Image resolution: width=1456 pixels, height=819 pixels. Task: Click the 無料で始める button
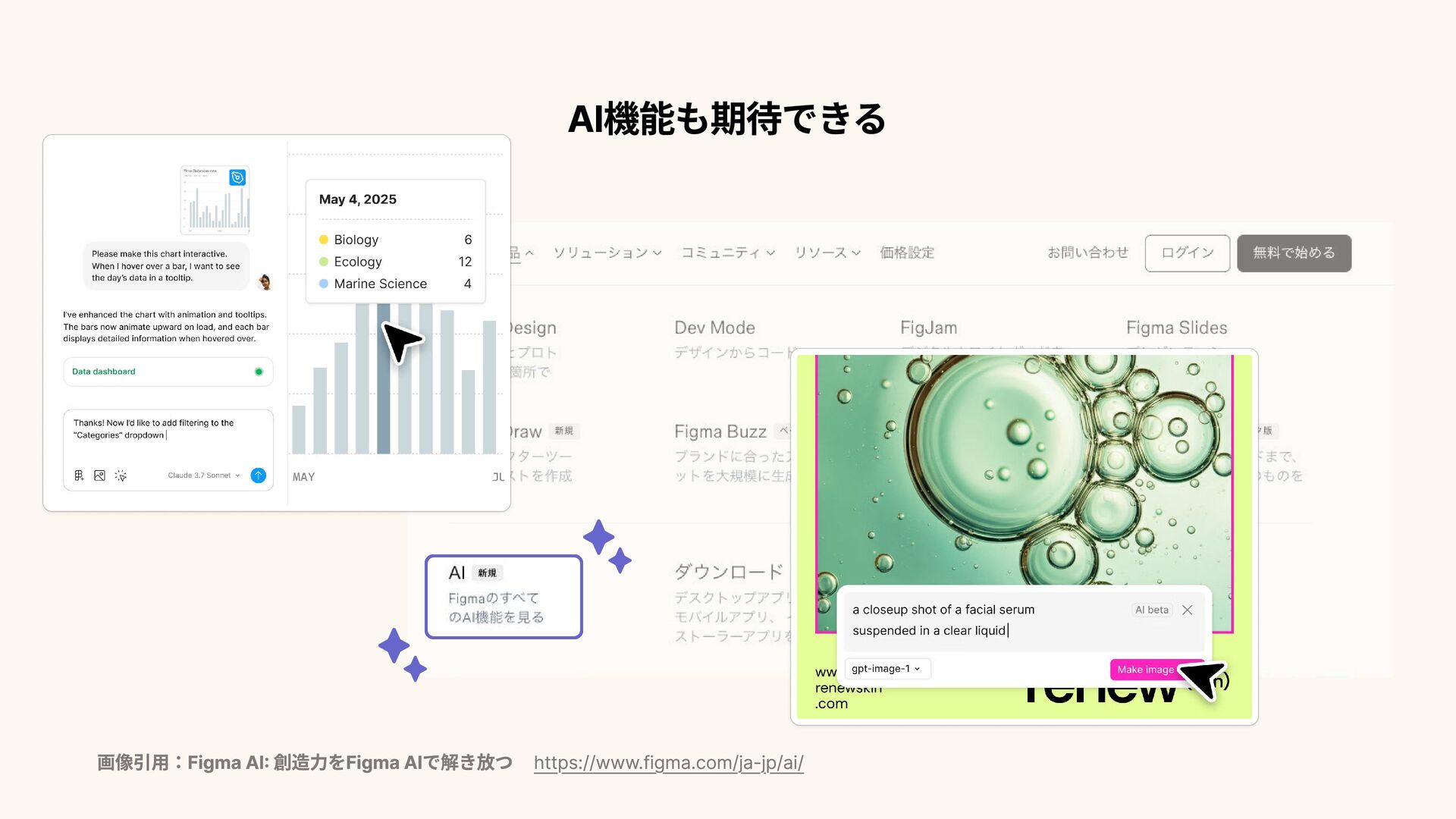(1294, 253)
